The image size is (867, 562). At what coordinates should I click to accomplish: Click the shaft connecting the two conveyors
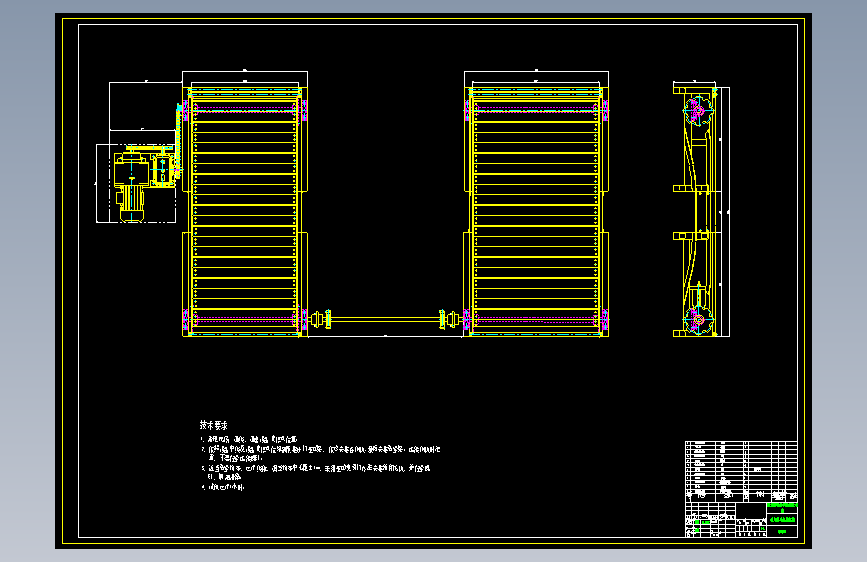click(385, 319)
